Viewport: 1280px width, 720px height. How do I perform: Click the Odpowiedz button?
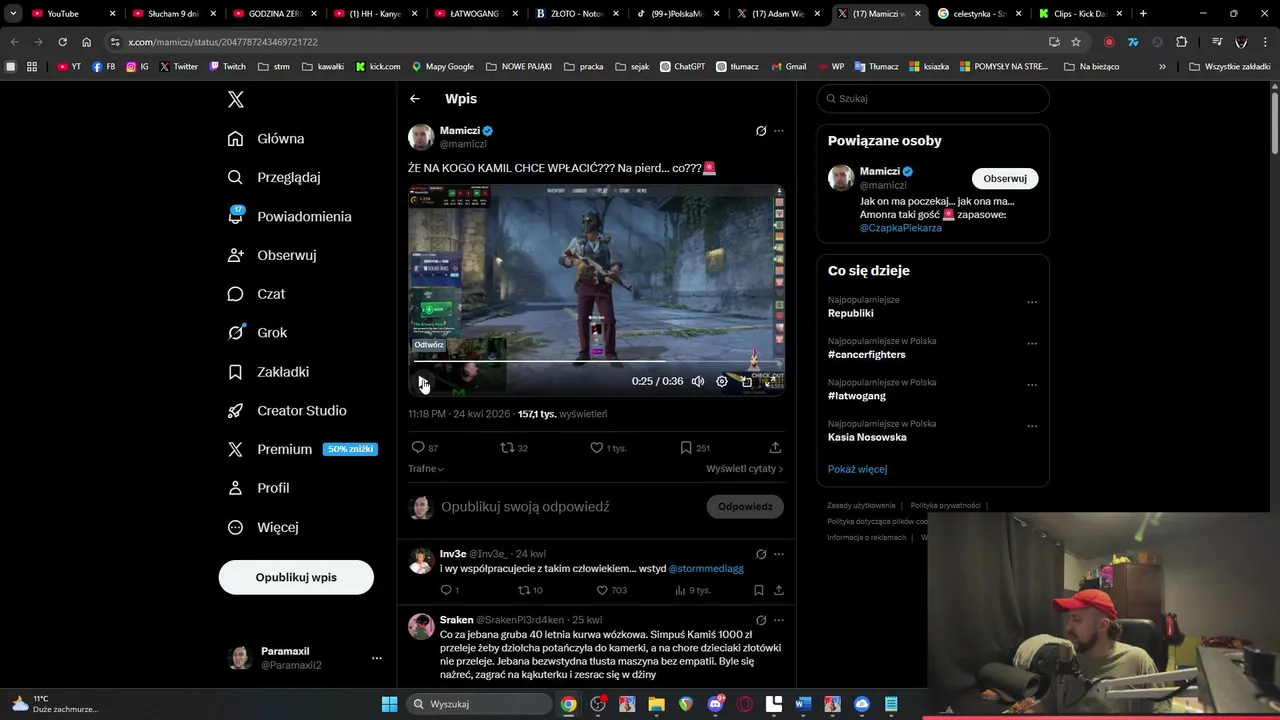click(x=745, y=506)
